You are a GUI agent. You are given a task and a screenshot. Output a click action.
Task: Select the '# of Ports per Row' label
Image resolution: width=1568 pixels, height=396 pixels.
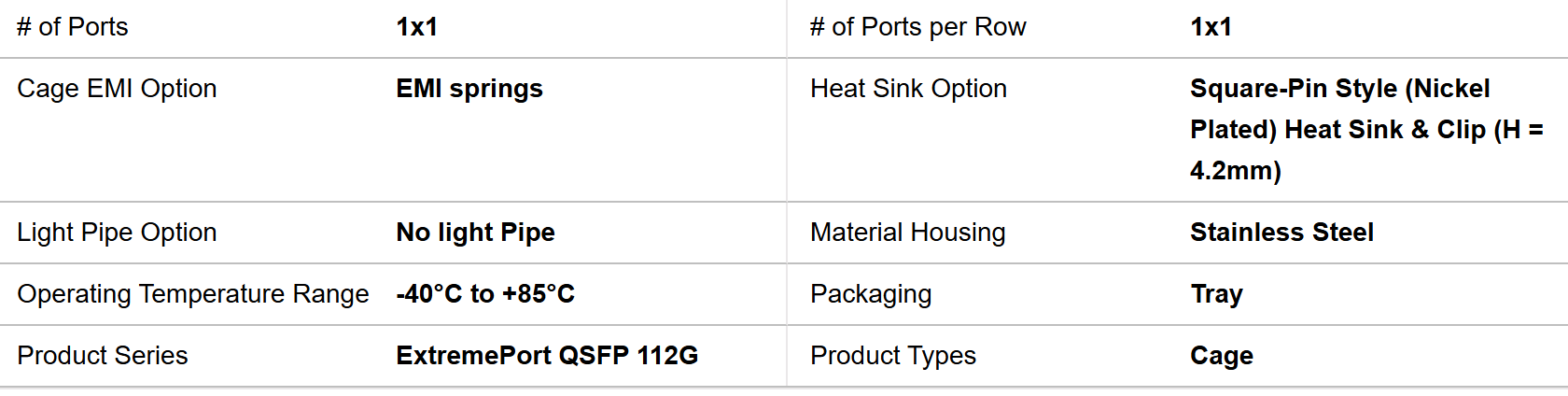(917, 27)
